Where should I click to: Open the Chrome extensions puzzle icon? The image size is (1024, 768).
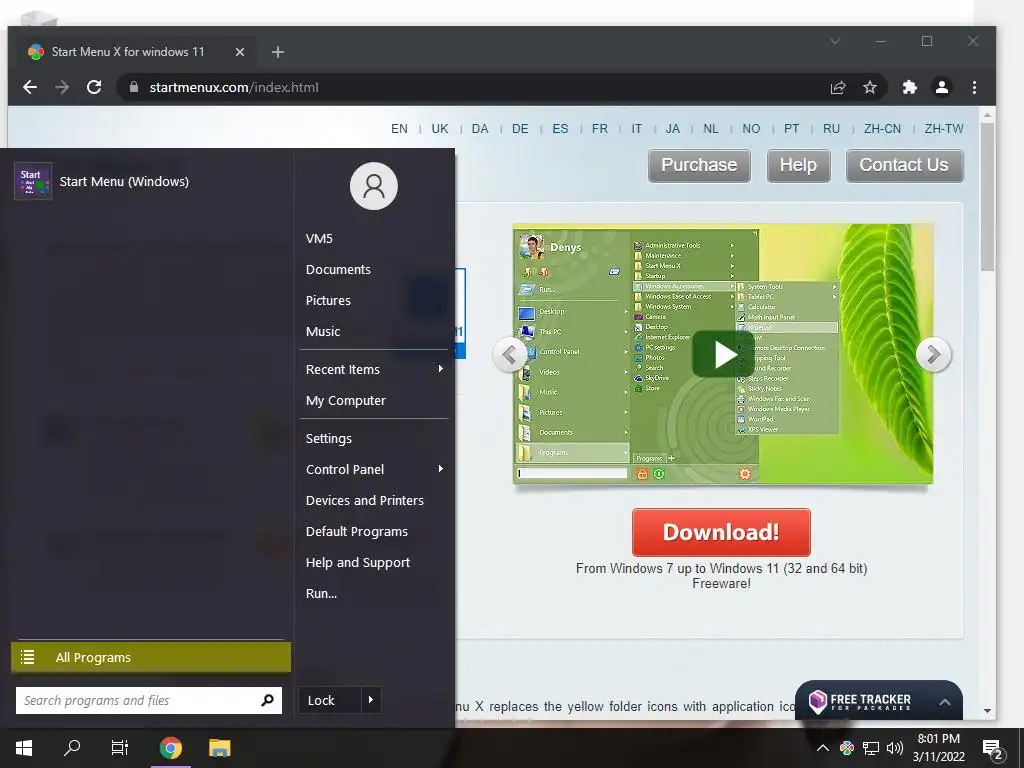909,87
